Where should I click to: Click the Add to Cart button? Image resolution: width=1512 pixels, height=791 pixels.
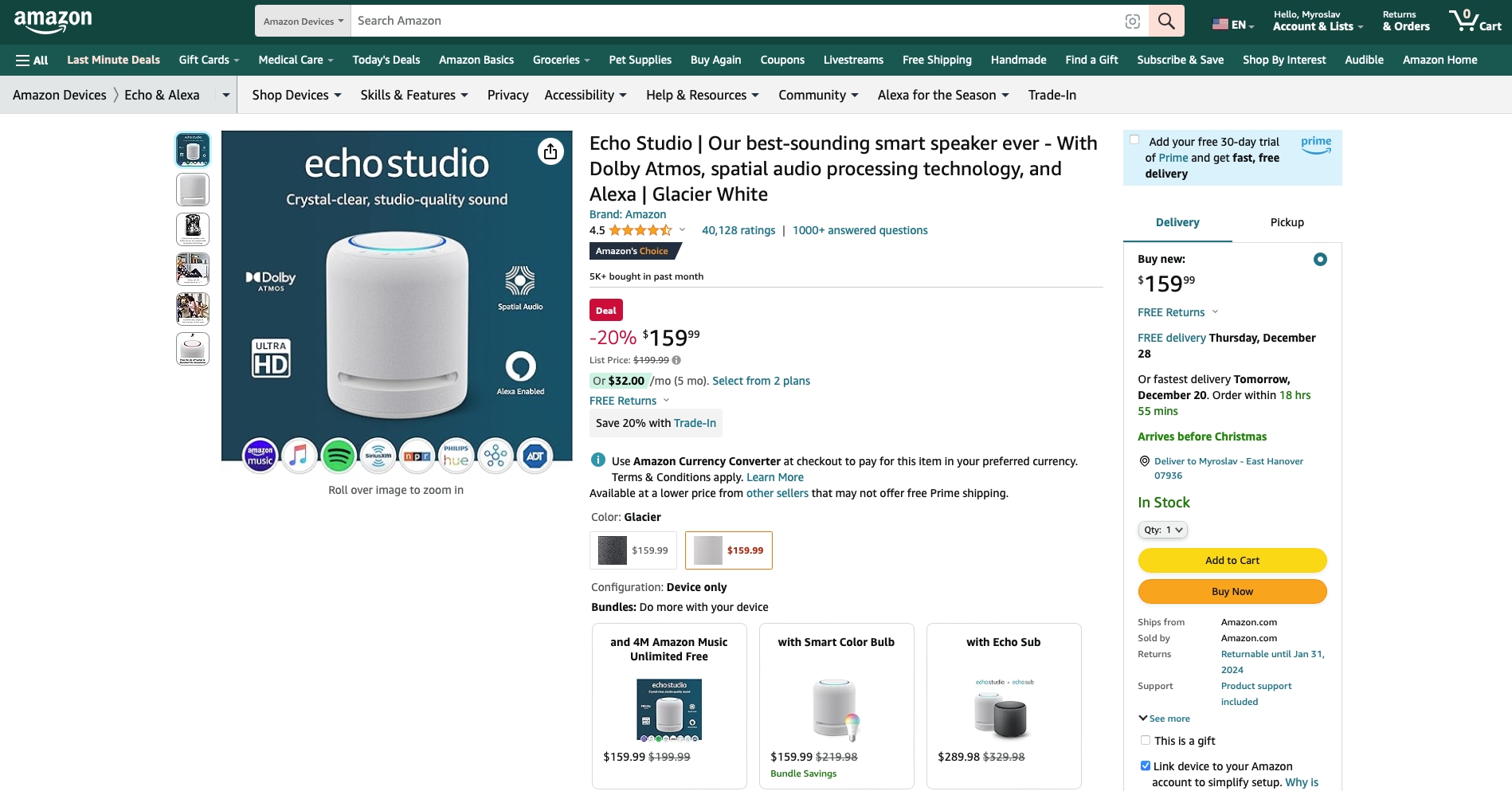(x=1232, y=560)
